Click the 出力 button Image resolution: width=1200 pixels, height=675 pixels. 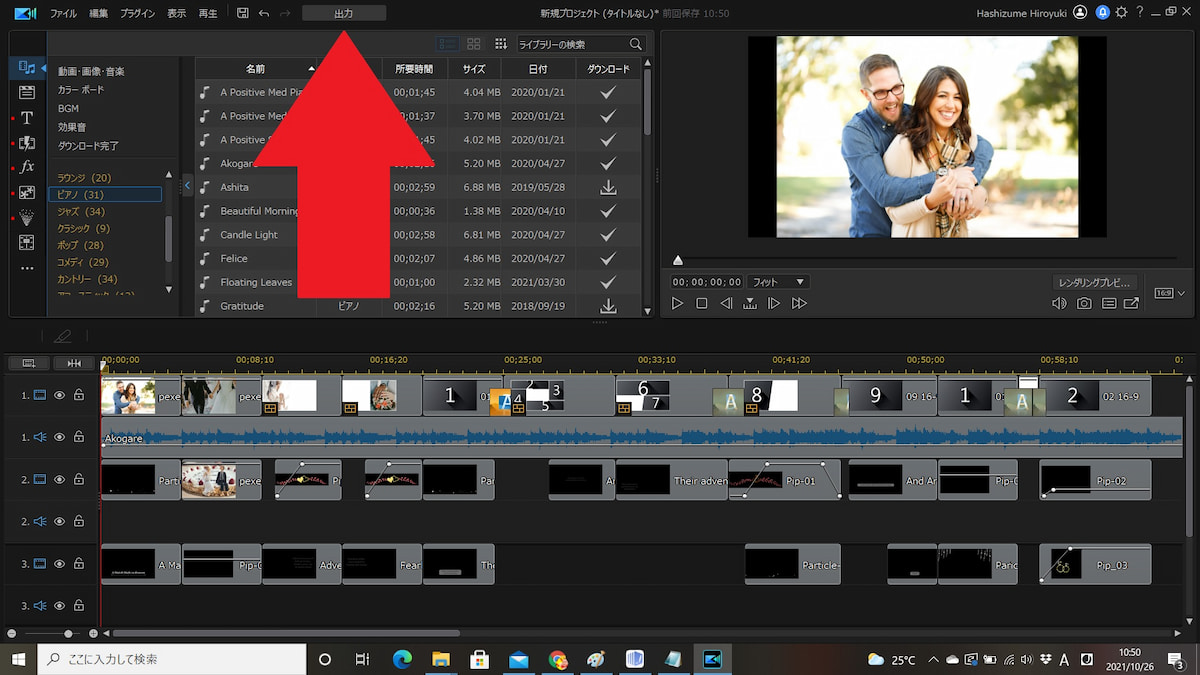point(344,13)
